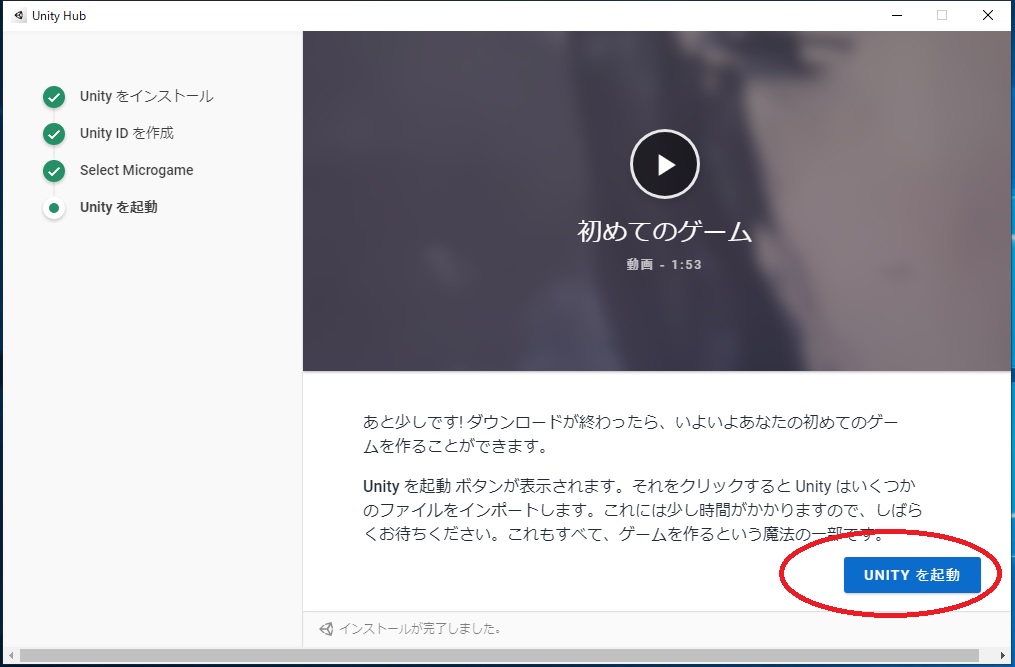The image size is (1015, 667).
Task: Click the Unity logo in the title bar
Action: point(19,16)
